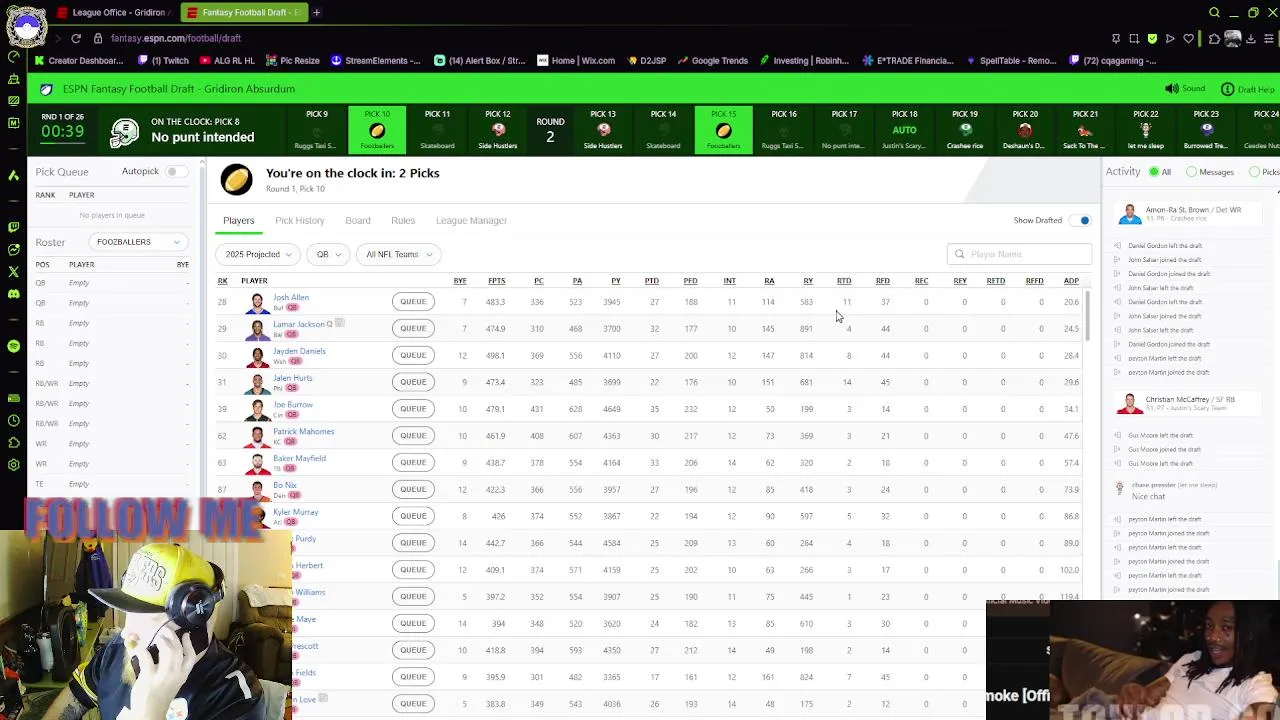Switch to the Rules tab
Screen dimensions: 1280x720
[x=403, y=220]
